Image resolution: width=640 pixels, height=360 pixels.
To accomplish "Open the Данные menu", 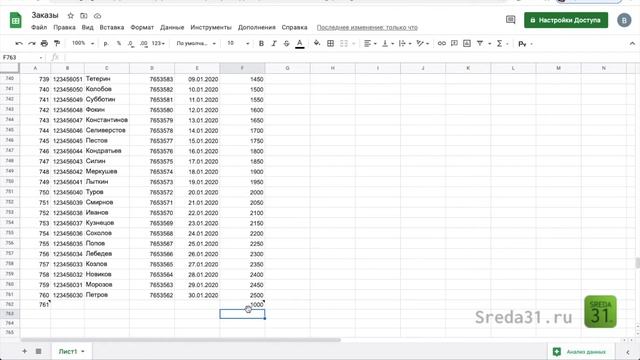I will coord(172,27).
